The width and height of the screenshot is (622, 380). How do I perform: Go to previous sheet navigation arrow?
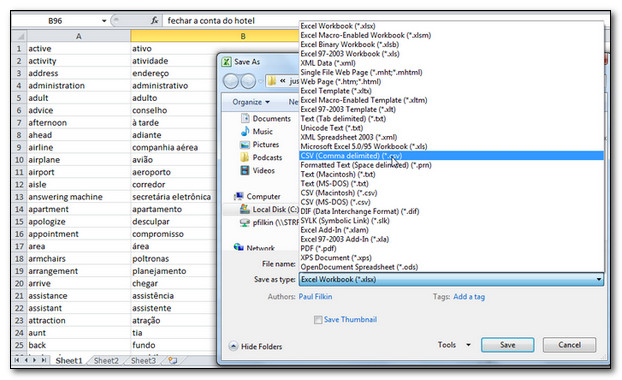pos(26,360)
